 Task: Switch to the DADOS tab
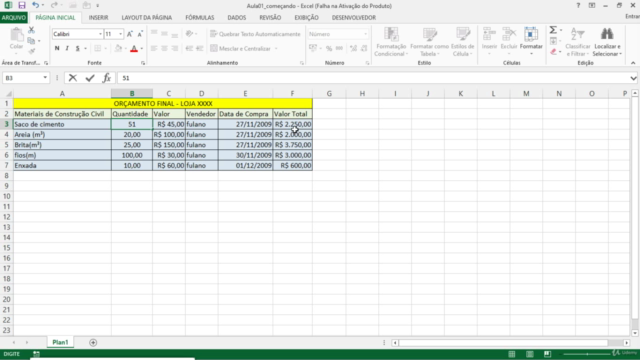237,18
